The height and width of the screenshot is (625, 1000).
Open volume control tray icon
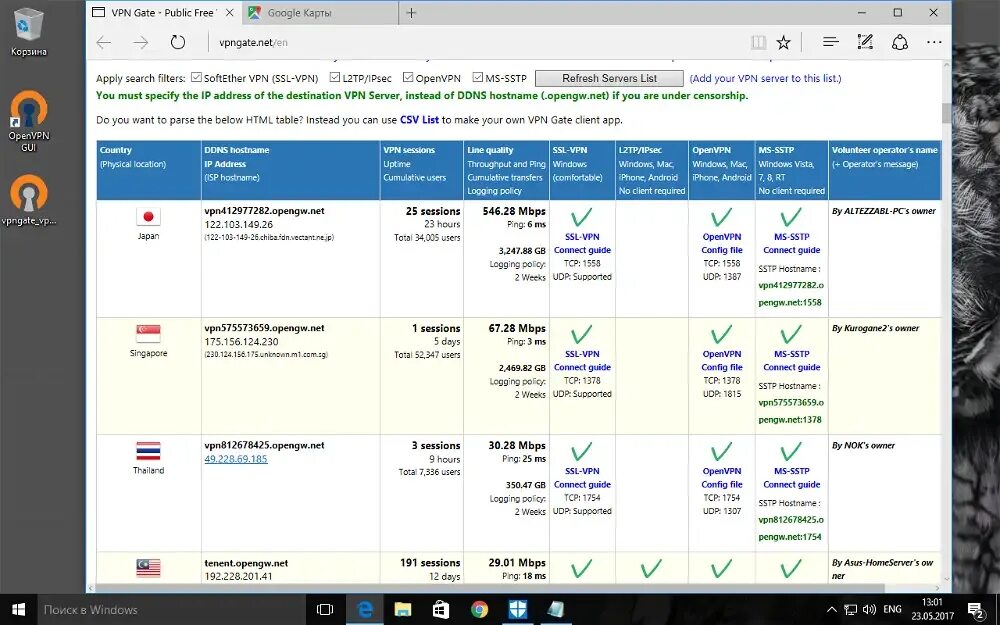click(869, 610)
